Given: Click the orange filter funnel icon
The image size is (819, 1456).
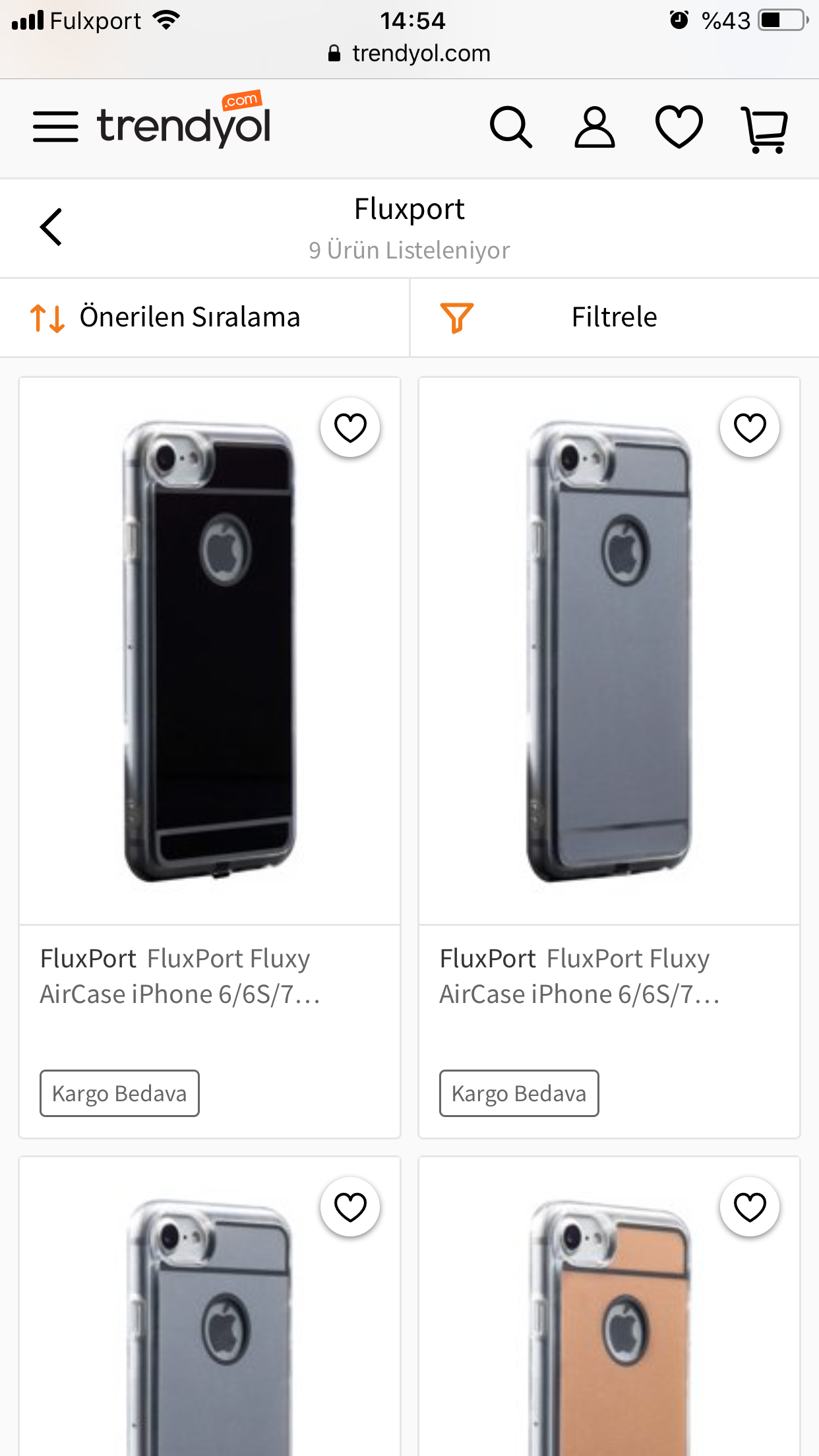Looking at the screenshot, I should (456, 318).
